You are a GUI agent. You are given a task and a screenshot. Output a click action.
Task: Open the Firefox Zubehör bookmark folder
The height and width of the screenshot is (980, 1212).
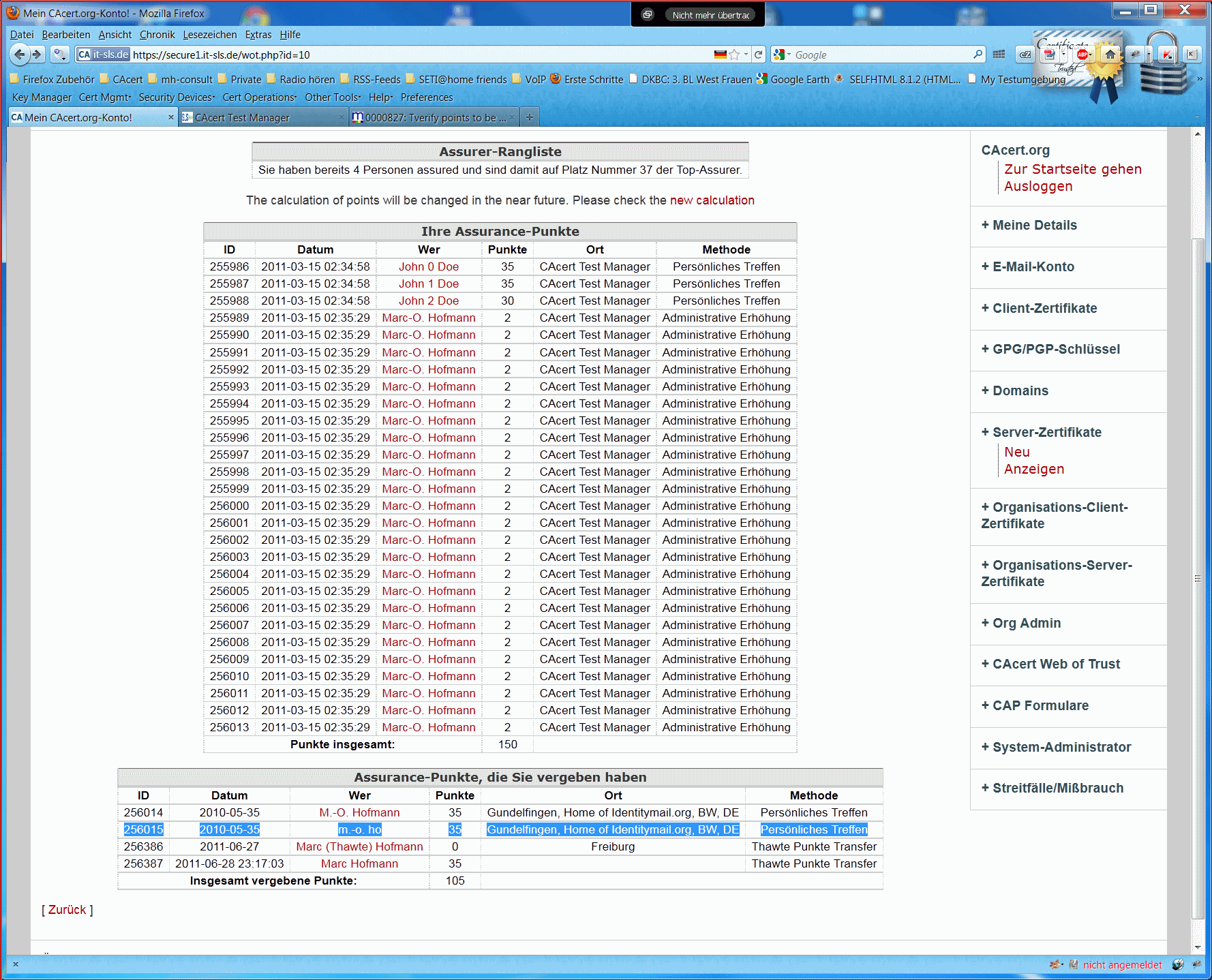click(x=52, y=79)
